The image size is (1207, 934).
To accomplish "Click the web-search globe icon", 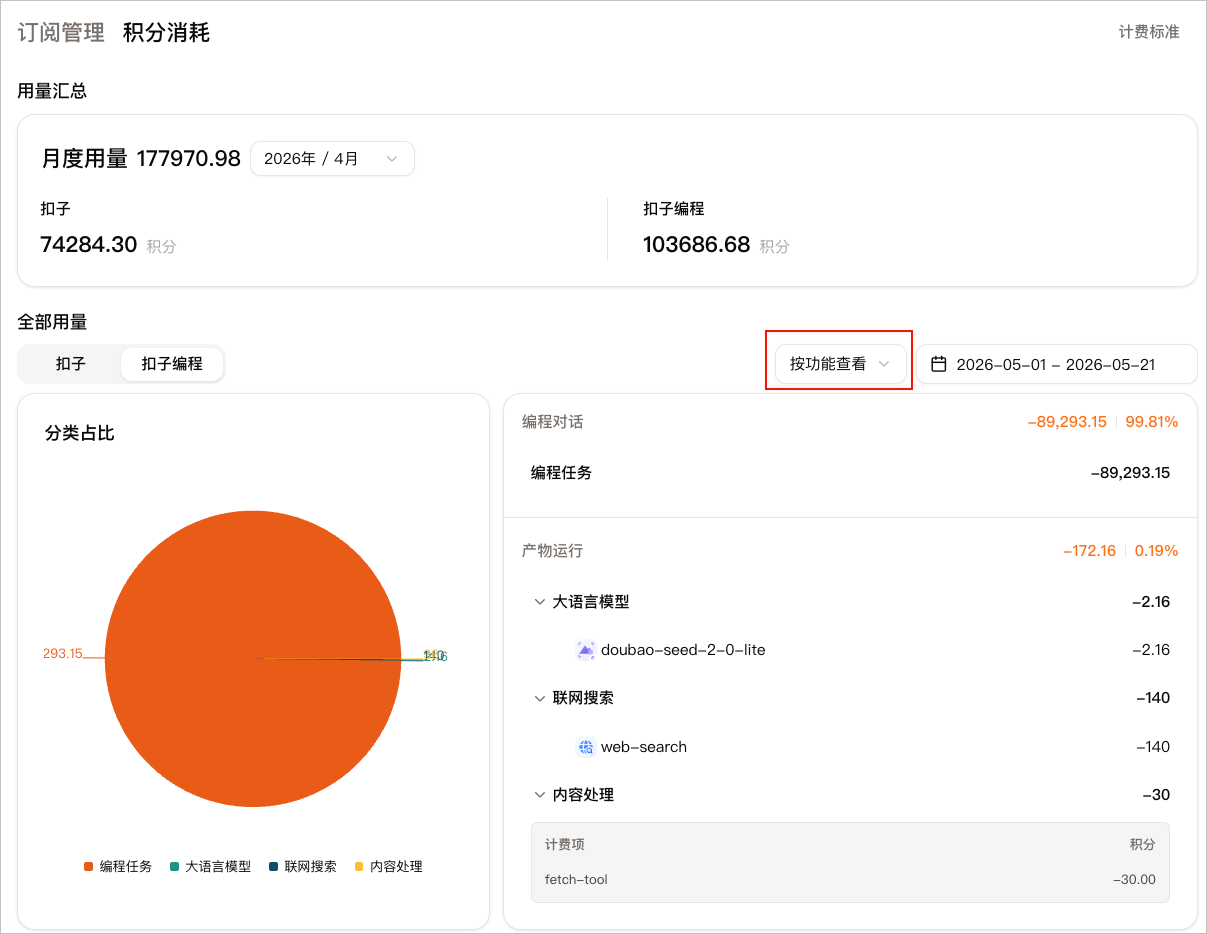I will pyautogui.click(x=586, y=747).
